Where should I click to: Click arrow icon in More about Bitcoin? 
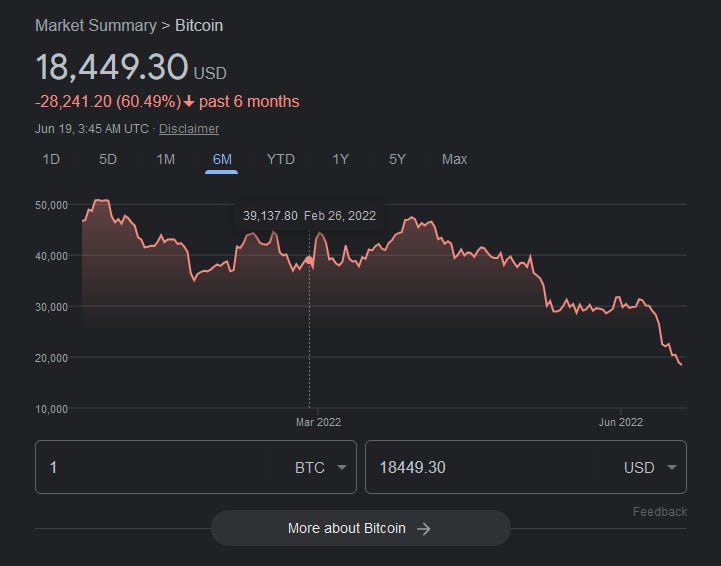(x=423, y=529)
